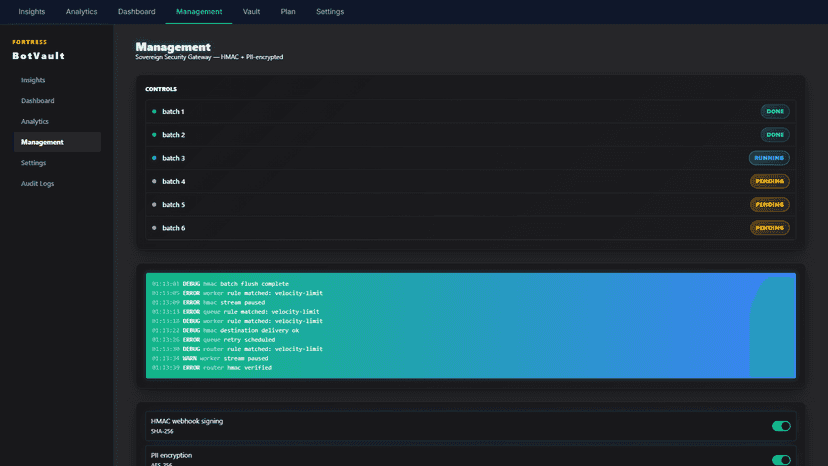This screenshot has width=828, height=466.
Task: Click the 'worker stream paused' WARN log line
Action: (210, 359)
